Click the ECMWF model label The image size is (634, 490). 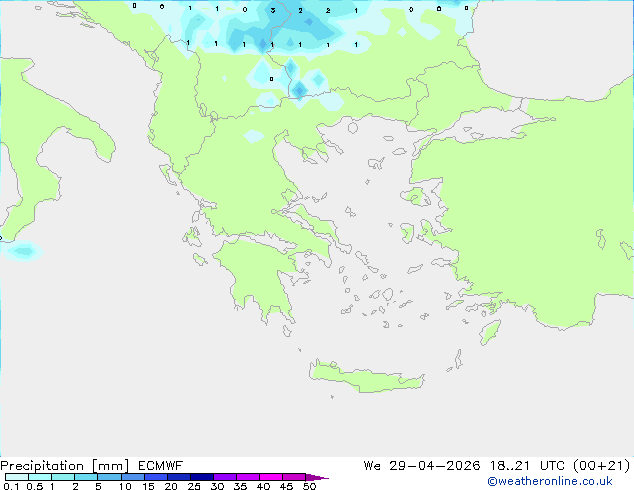tap(161, 466)
